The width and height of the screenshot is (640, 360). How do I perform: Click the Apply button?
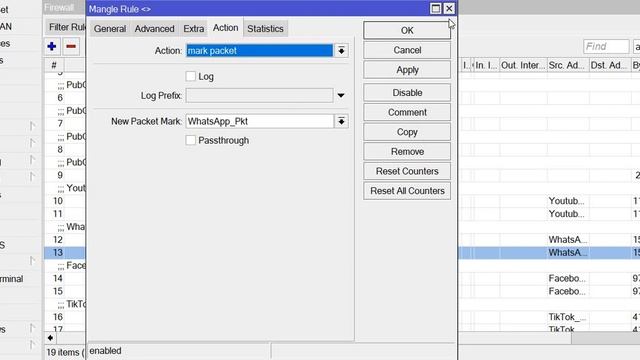point(407,70)
